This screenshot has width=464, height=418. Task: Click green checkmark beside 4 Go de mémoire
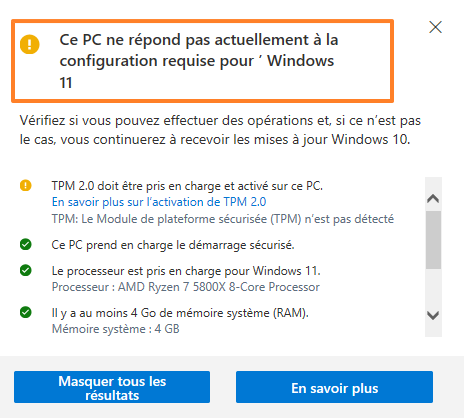26,312
